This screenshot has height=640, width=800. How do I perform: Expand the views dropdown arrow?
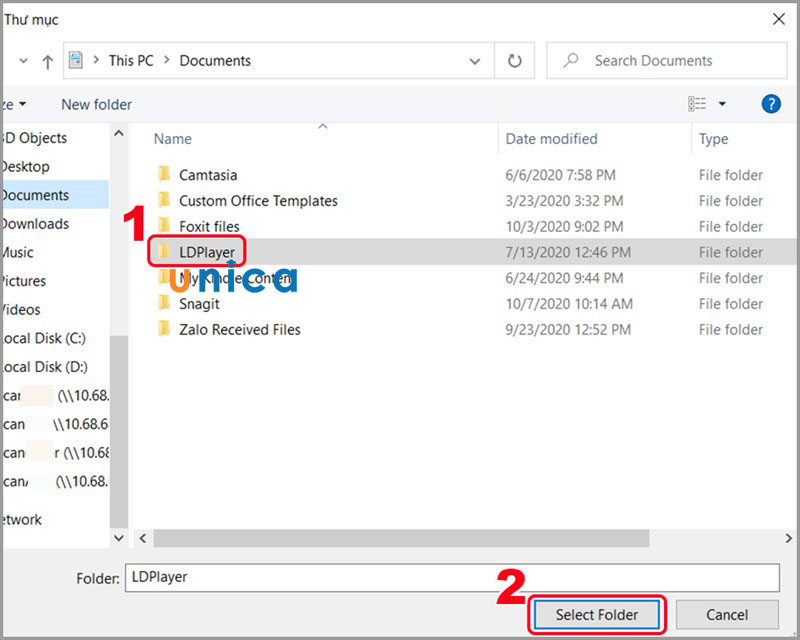click(722, 104)
